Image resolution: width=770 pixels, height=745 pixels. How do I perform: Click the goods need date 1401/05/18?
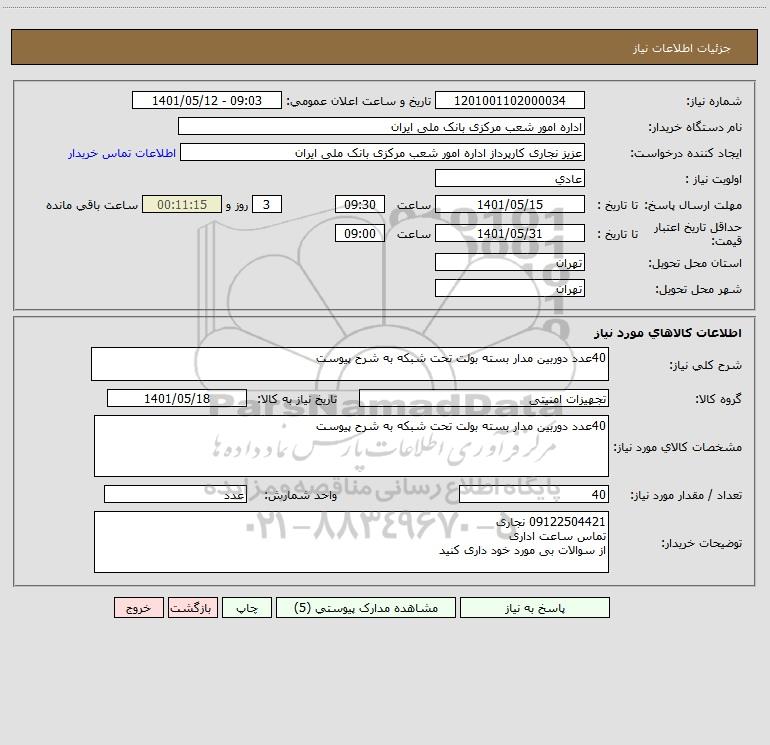[x=177, y=398]
